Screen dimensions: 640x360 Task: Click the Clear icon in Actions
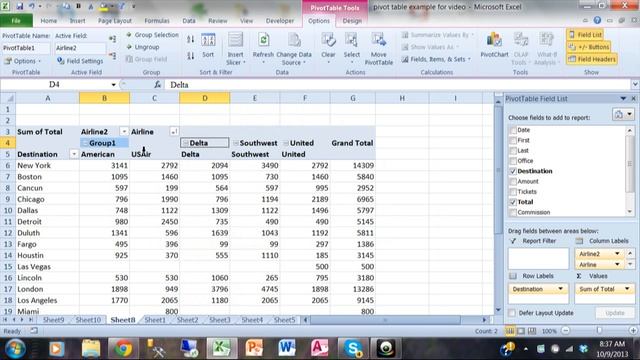coord(328,40)
